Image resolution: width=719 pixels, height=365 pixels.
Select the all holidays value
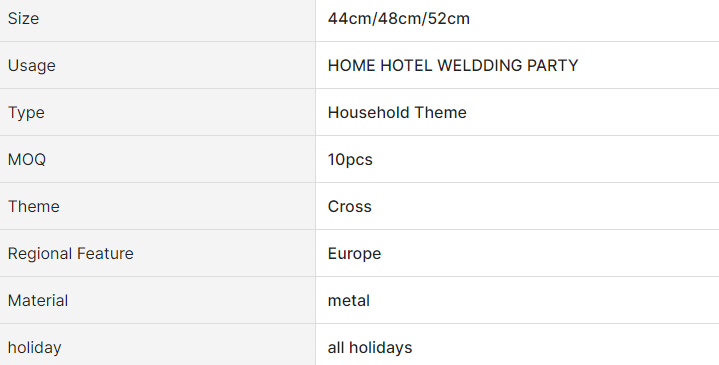[370, 348]
